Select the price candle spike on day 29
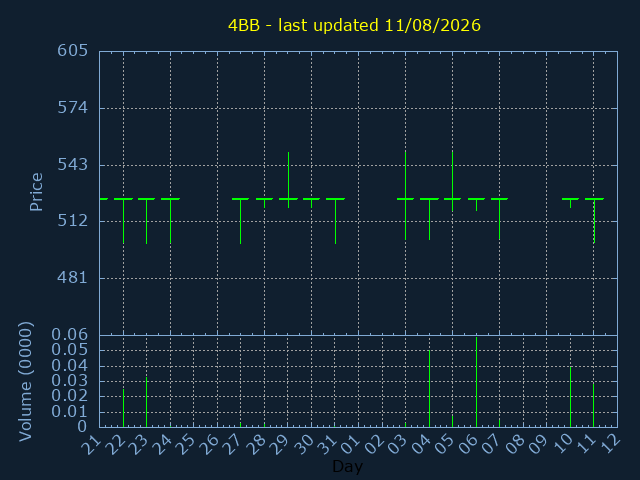The height and width of the screenshot is (480, 640). tap(289, 180)
